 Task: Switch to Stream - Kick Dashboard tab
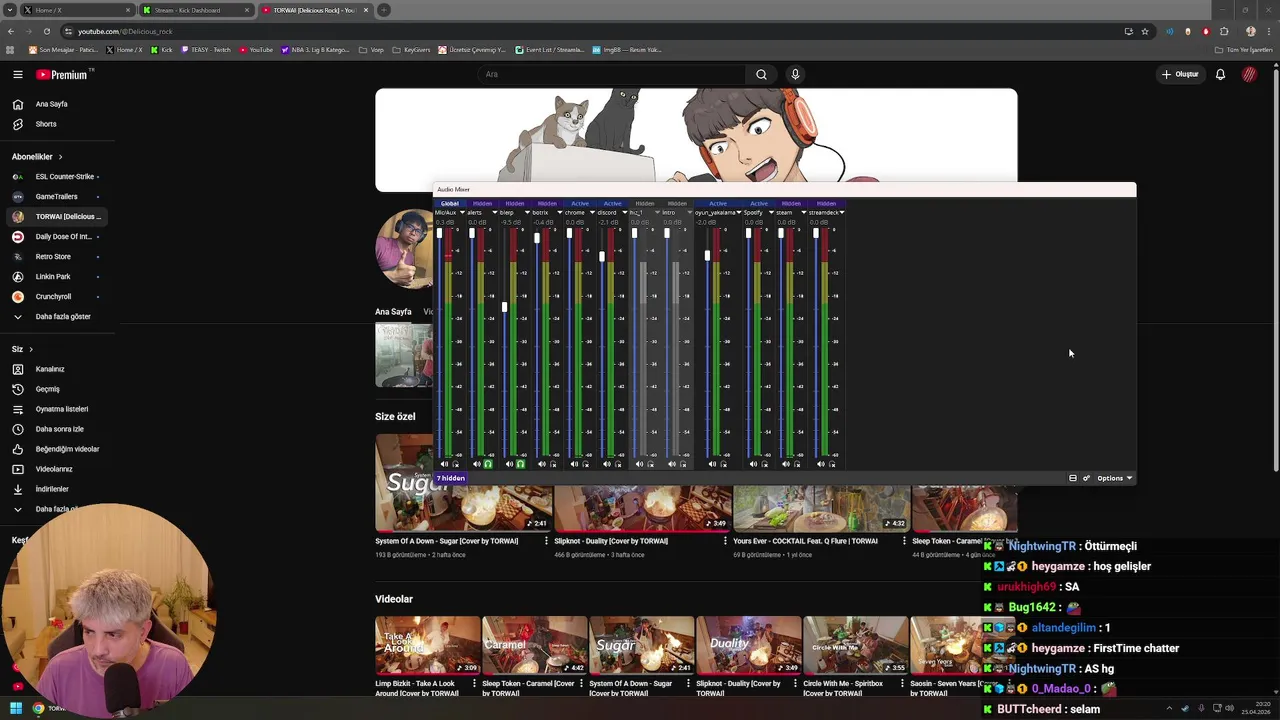click(x=195, y=10)
